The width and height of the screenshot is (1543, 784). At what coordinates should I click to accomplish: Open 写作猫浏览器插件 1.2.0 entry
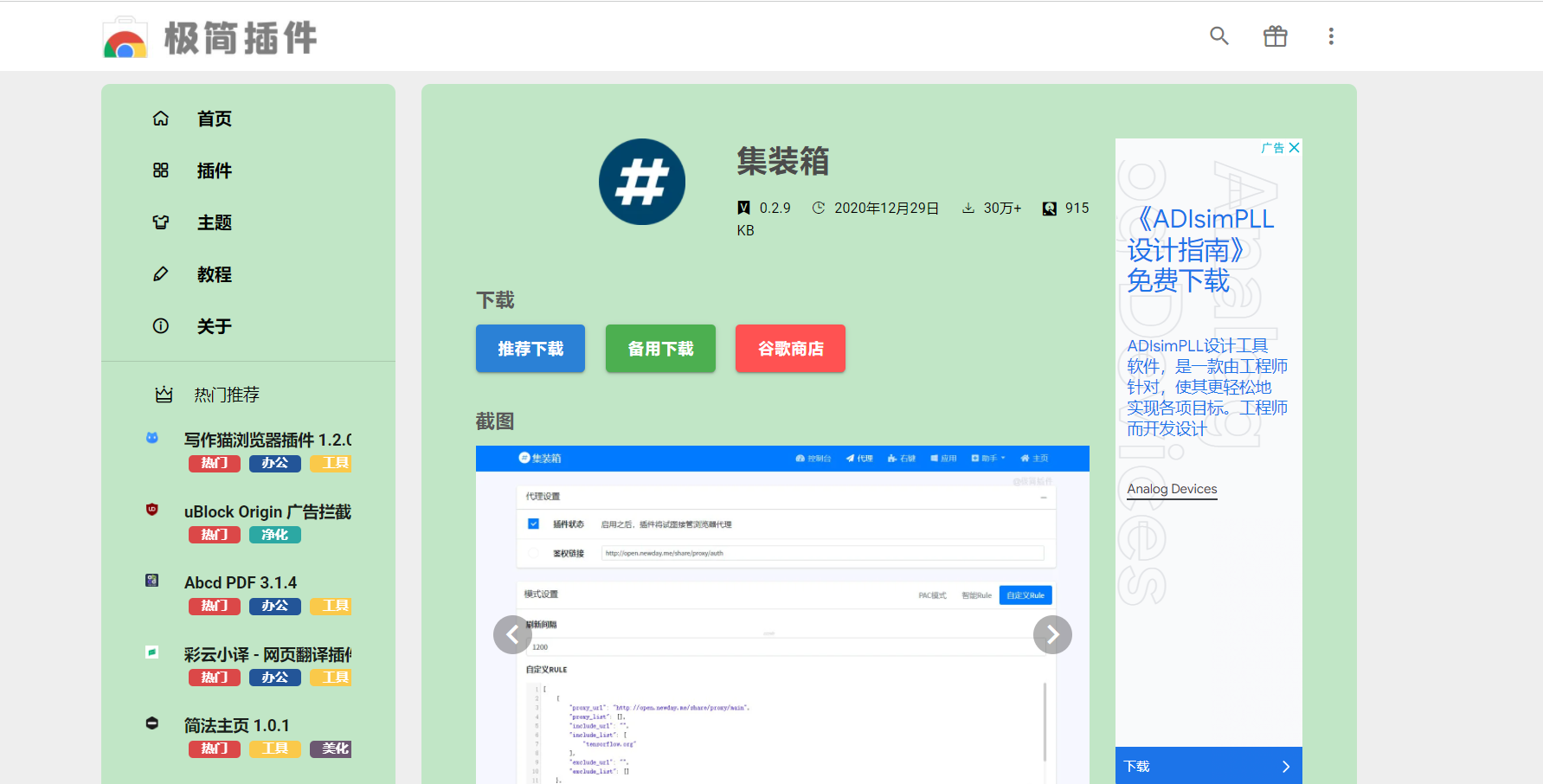point(267,440)
